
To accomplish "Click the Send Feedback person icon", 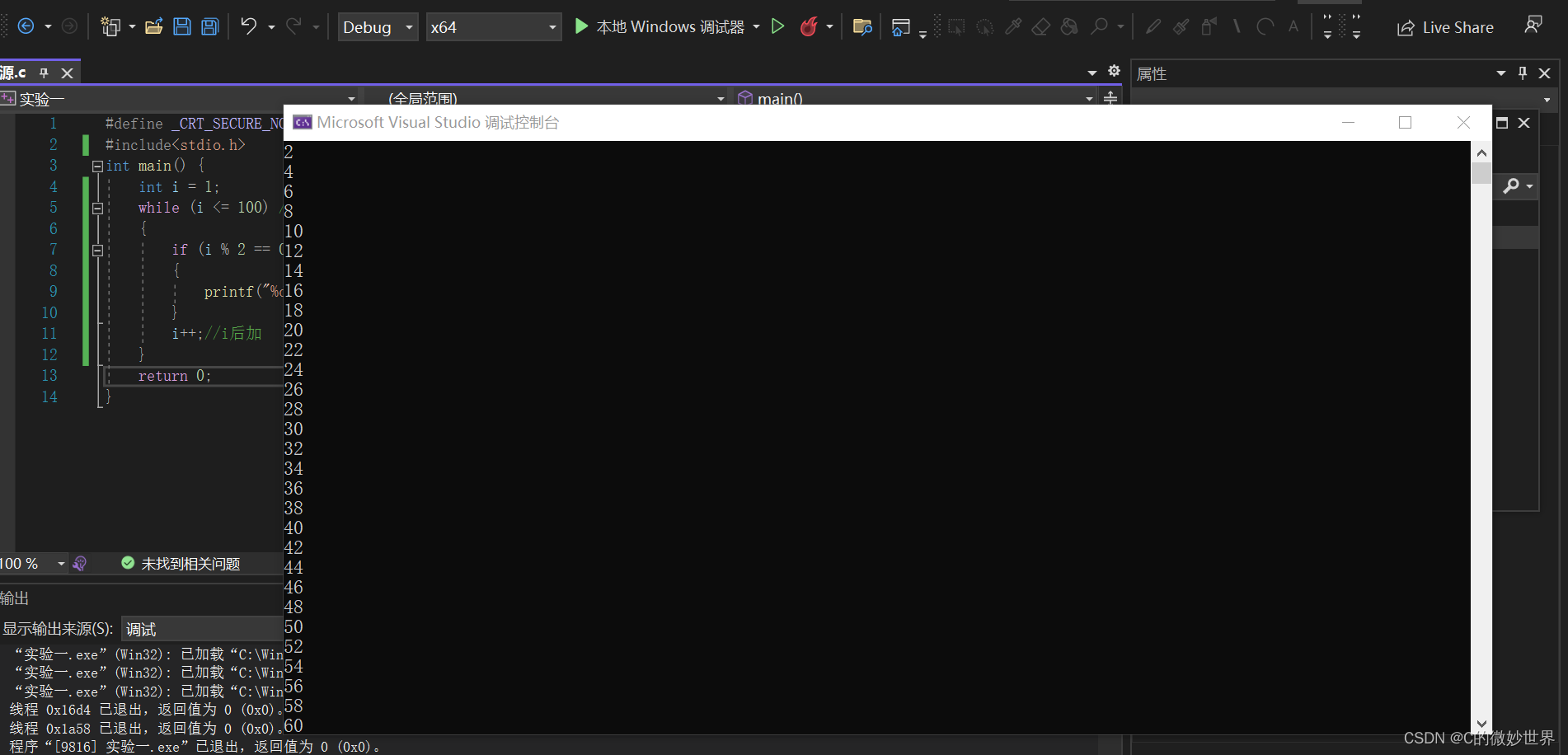I will (1533, 25).
